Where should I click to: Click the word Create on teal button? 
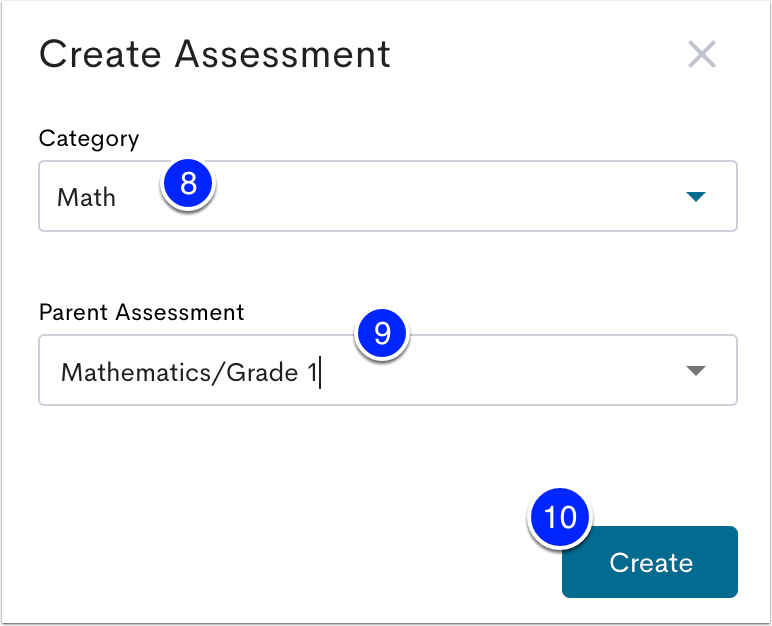click(x=651, y=562)
